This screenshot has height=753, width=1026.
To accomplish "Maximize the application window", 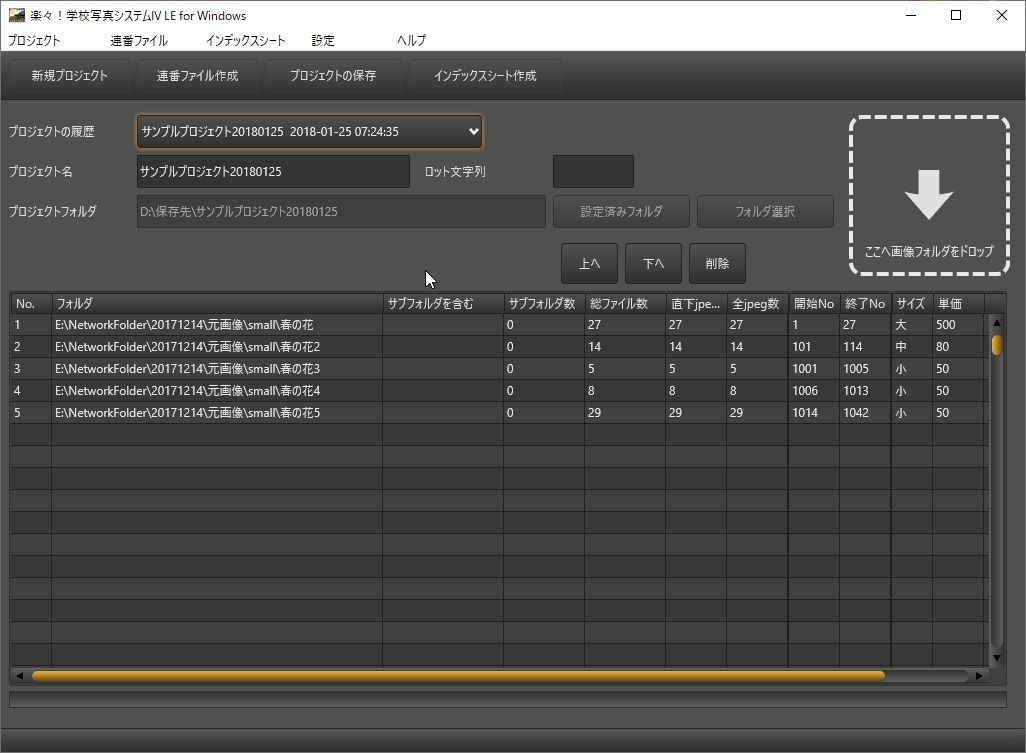I will coord(956,15).
